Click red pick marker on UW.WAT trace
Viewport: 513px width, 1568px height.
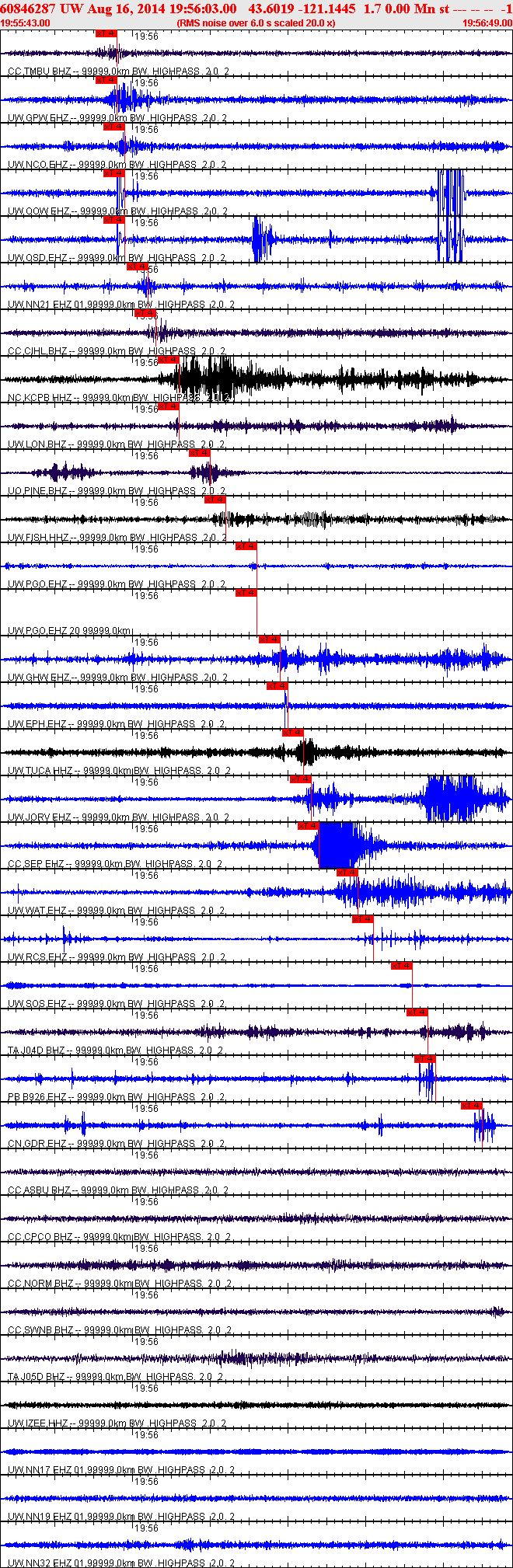(x=347, y=873)
